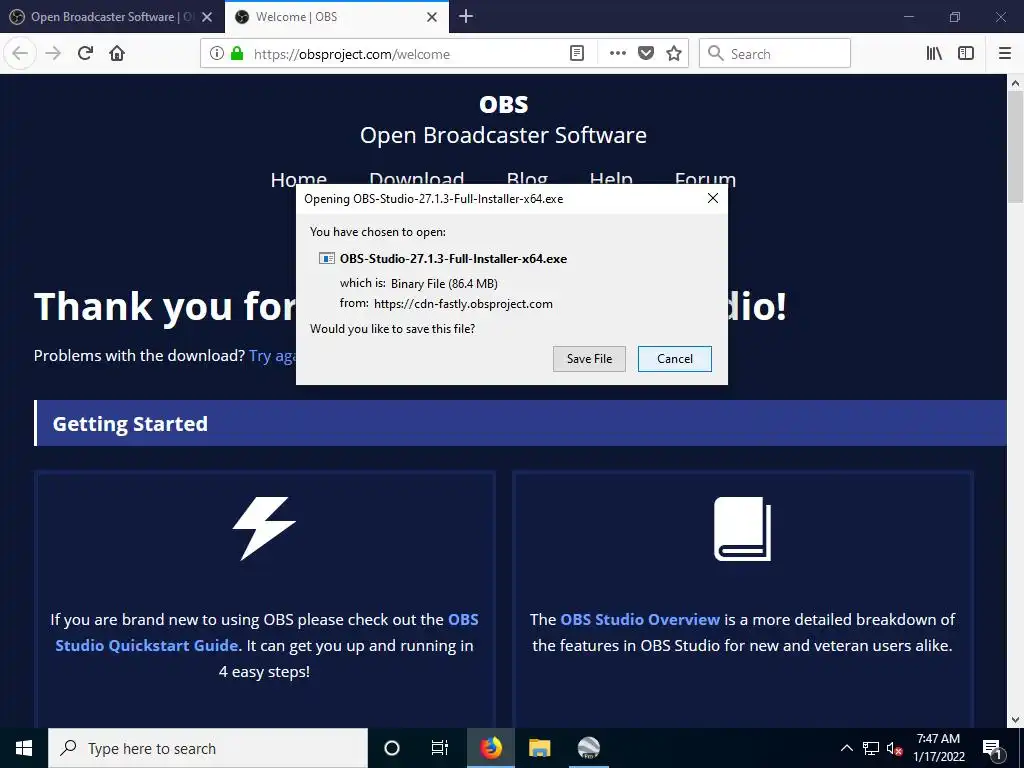The height and width of the screenshot is (768, 1024).
Task: Open the Blog navigation link
Action: [x=527, y=179]
